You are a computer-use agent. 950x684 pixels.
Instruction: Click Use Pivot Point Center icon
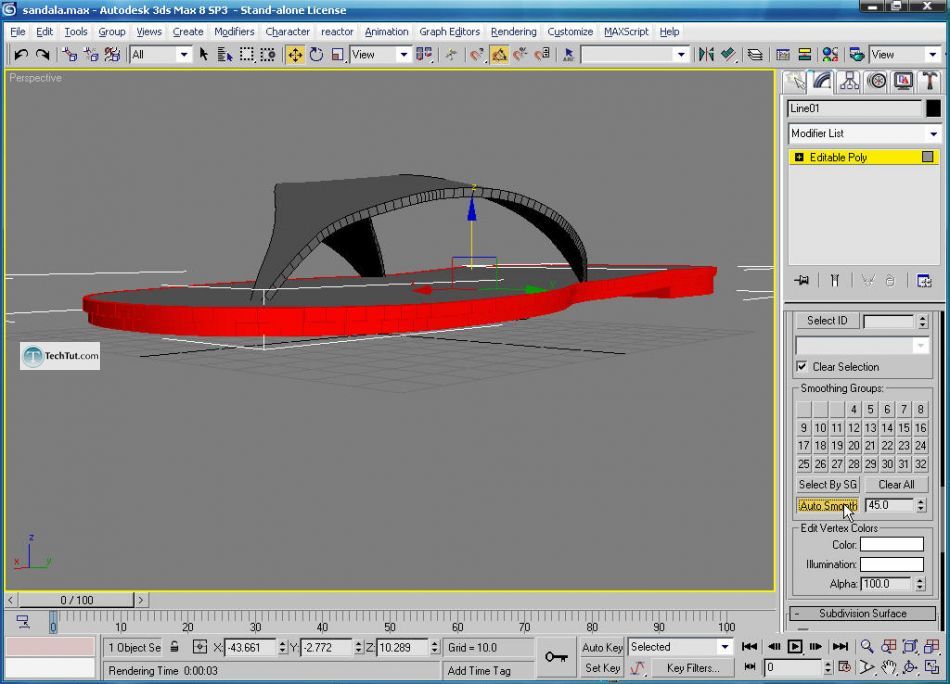point(424,55)
